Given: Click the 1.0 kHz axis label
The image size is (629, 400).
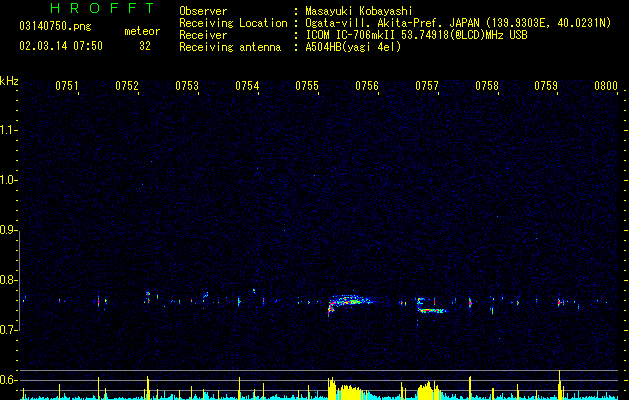Looking at the screenshot, I should [x=9, y=180].
